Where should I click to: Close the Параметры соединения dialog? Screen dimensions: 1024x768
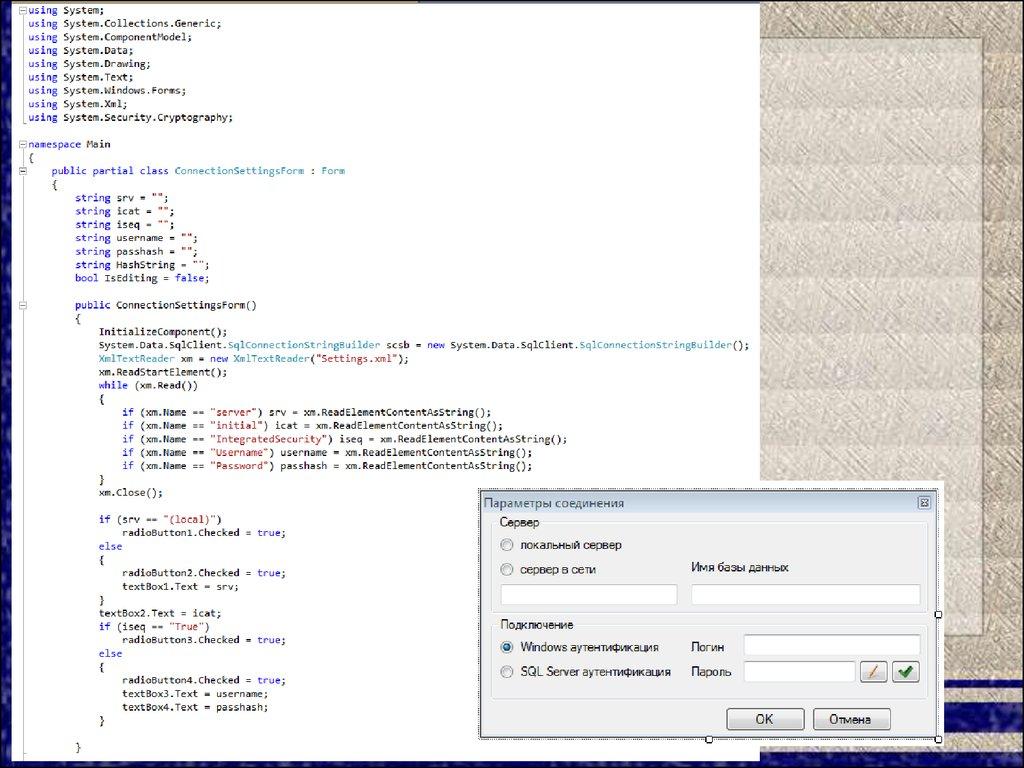[925, 503]
